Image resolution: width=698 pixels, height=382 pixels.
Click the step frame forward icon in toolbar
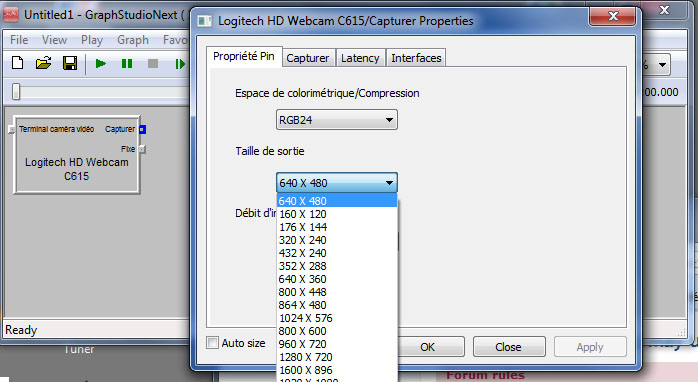point(180,64)
